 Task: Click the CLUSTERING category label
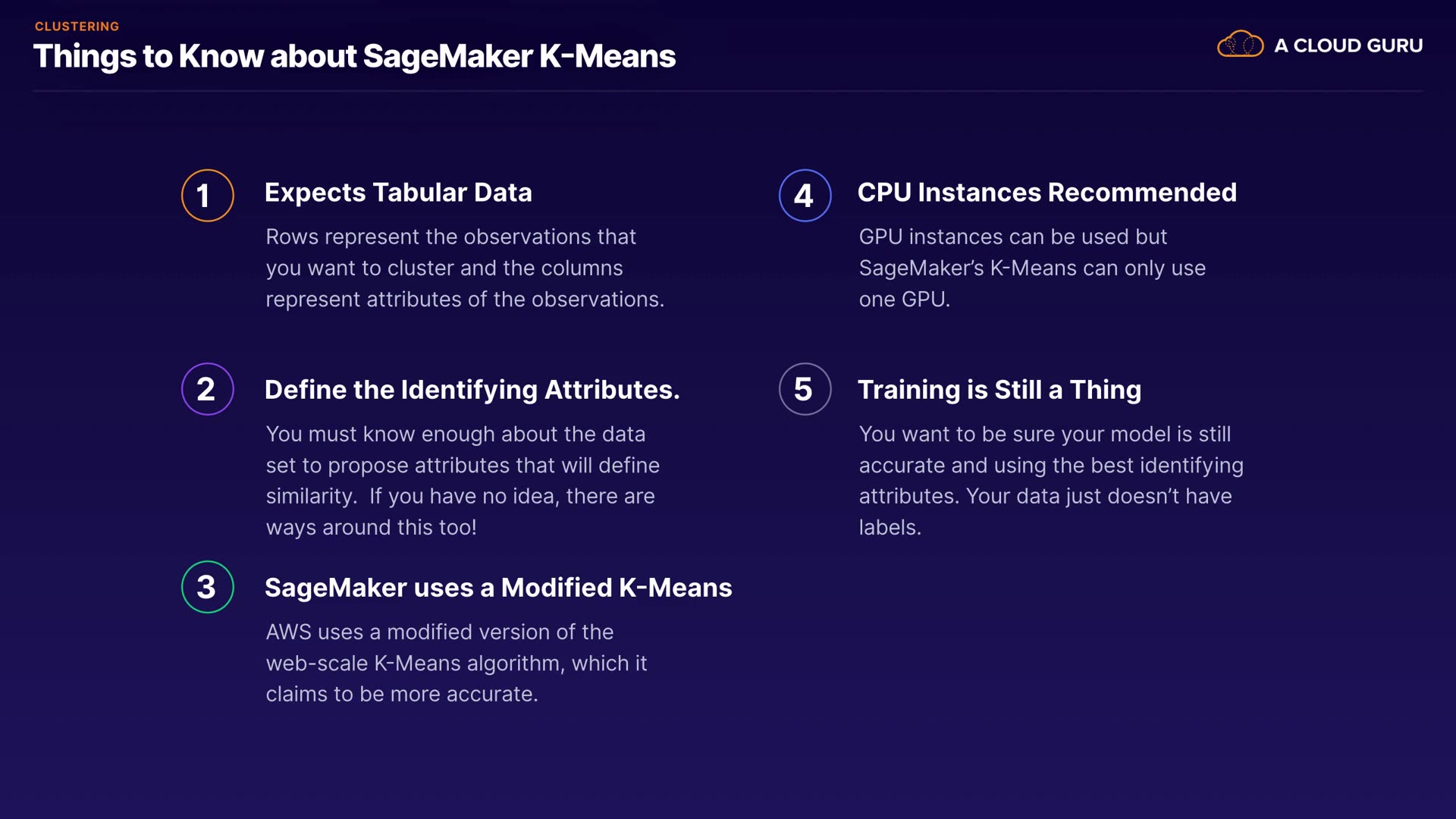point(77,27)
